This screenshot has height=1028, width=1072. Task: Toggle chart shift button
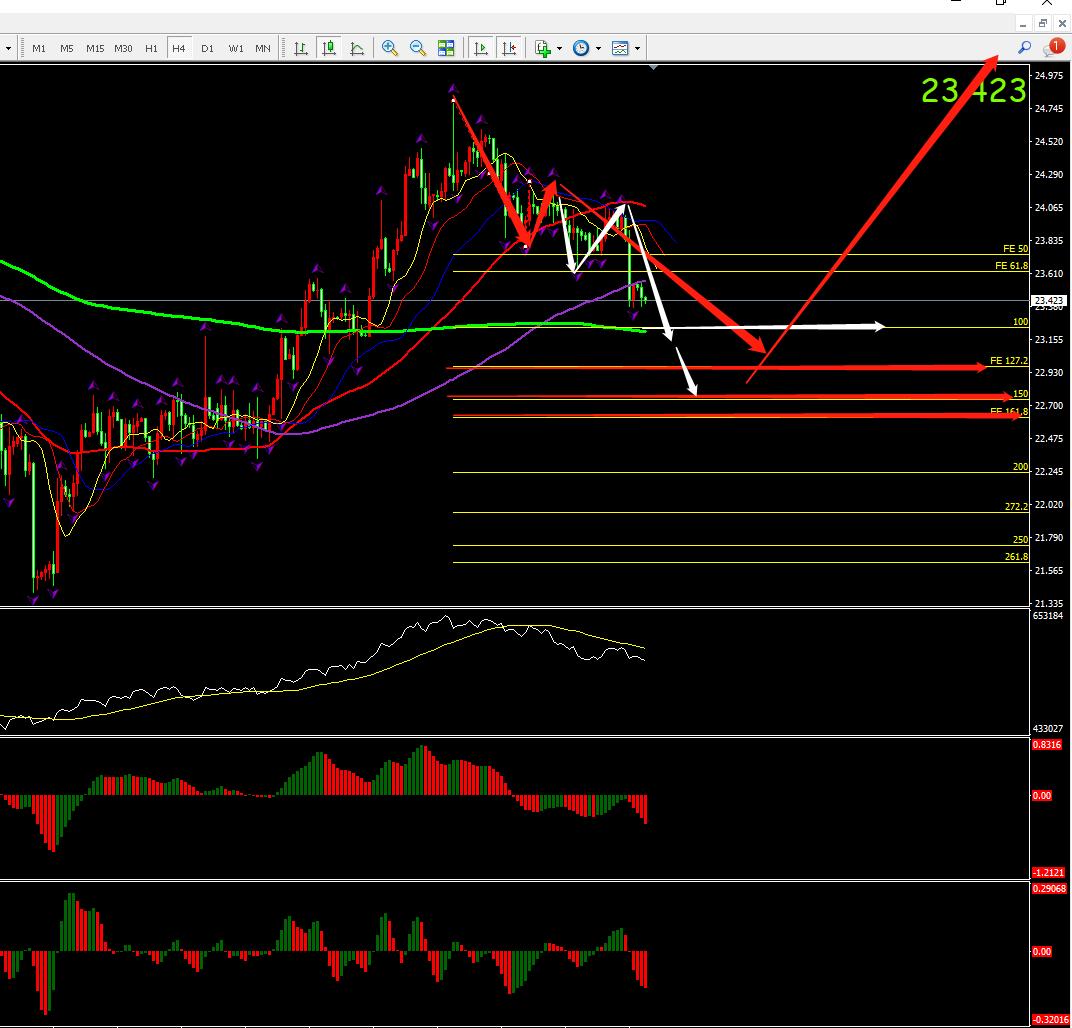pos(510,48)
